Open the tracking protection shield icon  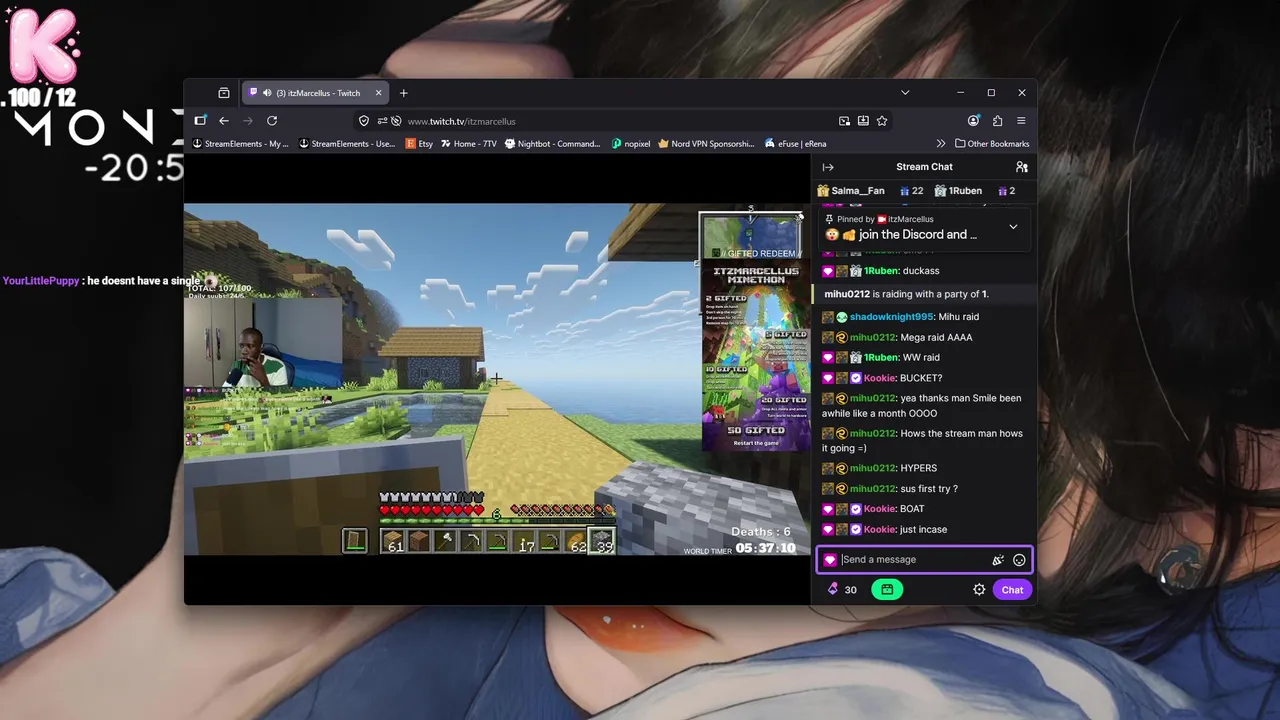tap(364, 121)
